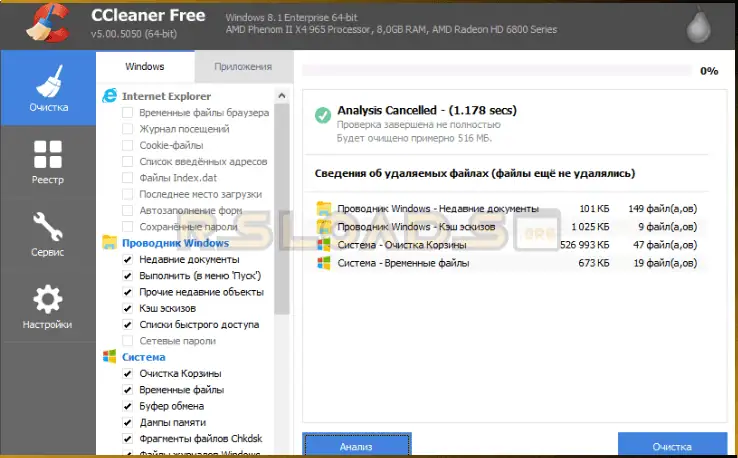Click the 47 файл(а,ов) count value

click(665, 245)
